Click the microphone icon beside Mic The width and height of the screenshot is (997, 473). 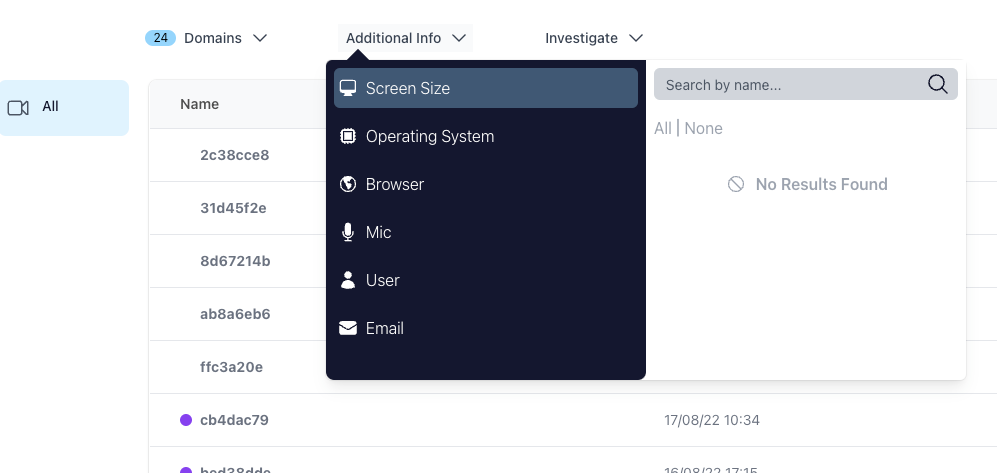348,232
